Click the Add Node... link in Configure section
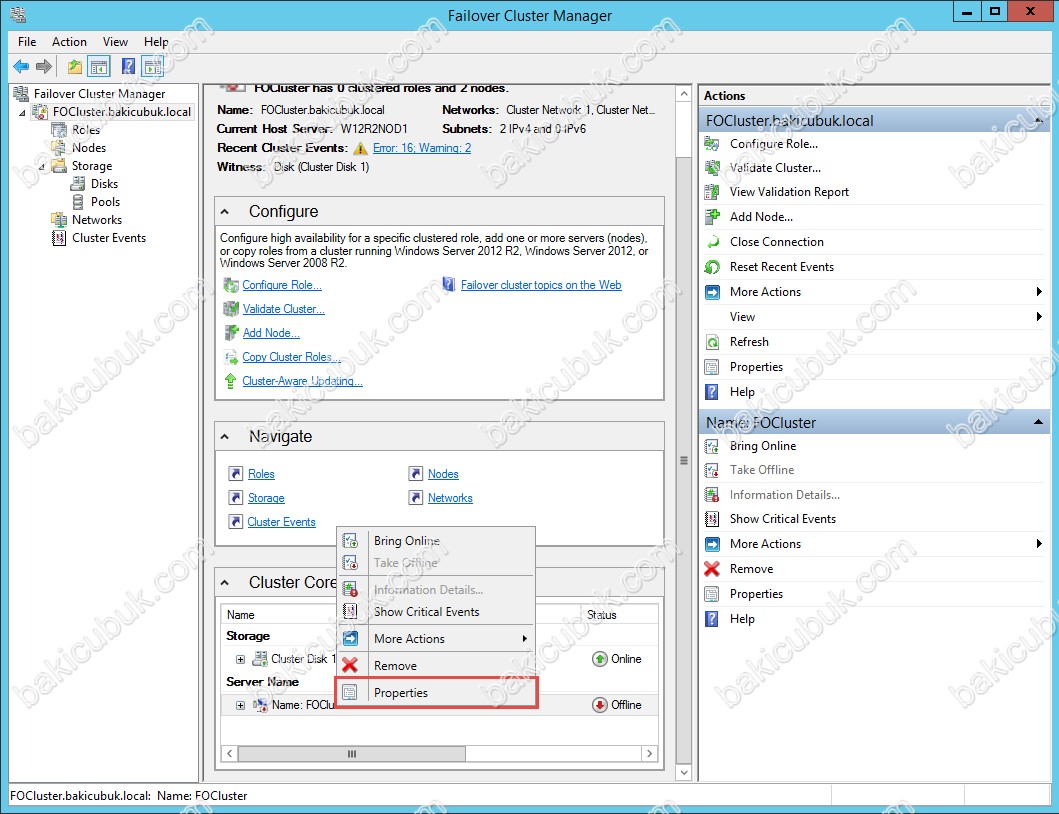 pos(271,333)
